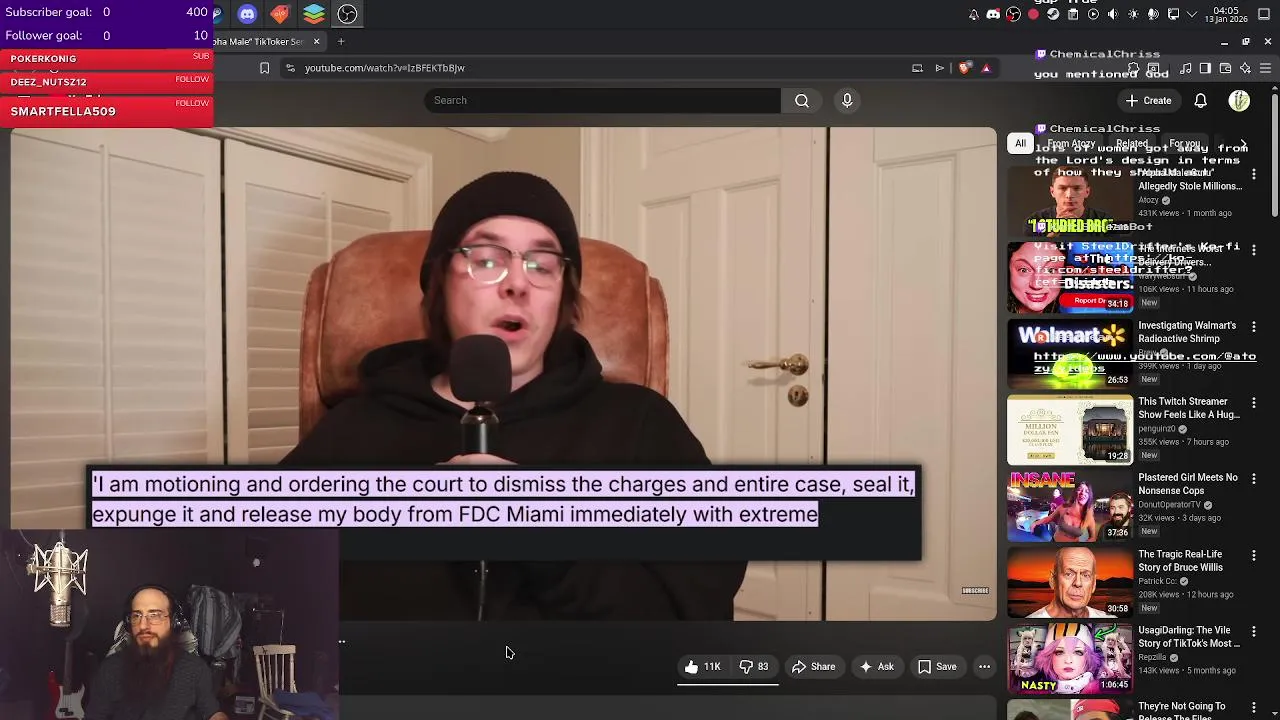Click the 11K like count

[x=712, y=666]
